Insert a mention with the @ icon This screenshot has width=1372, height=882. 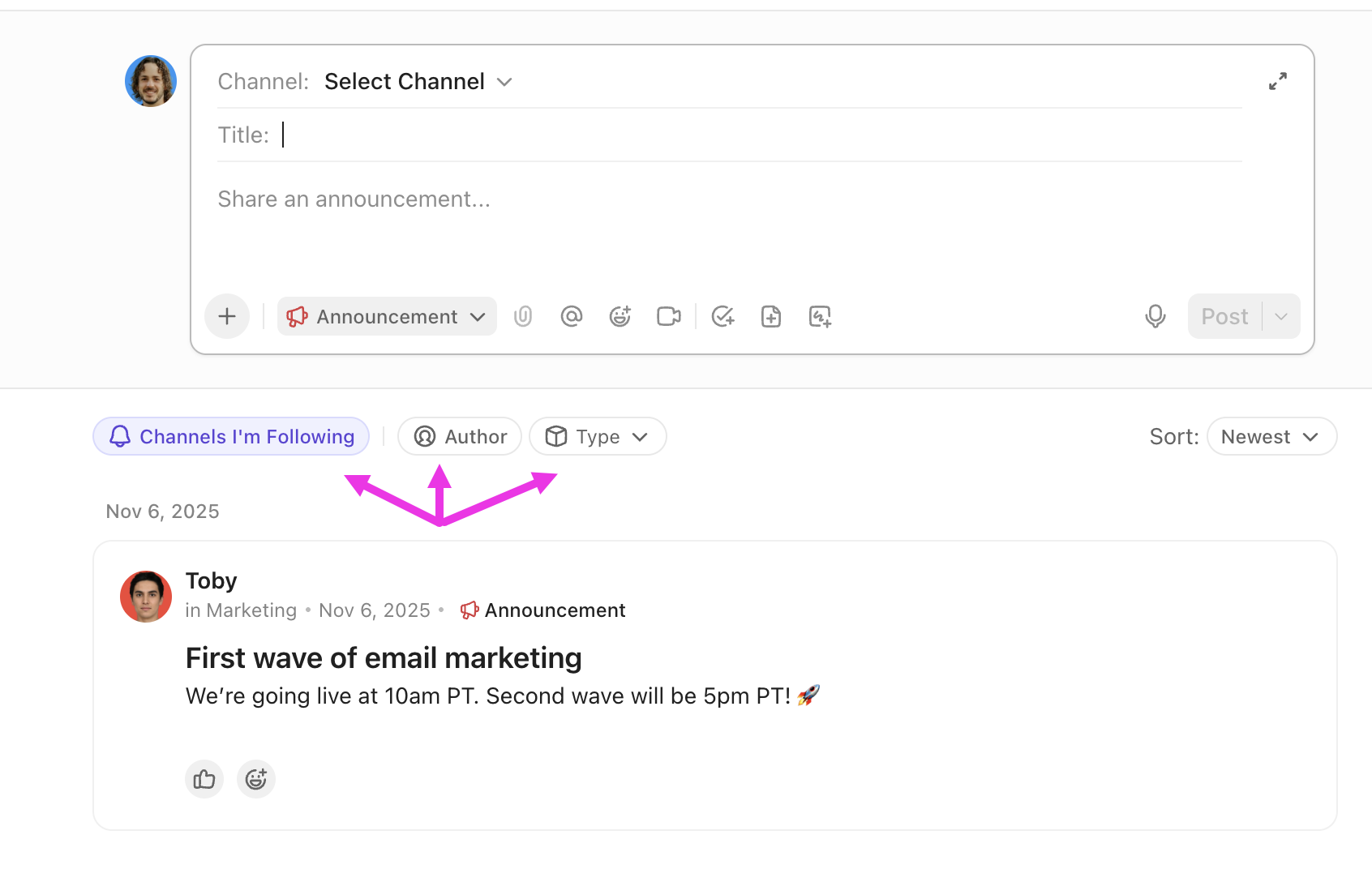[x=572, y=316]
